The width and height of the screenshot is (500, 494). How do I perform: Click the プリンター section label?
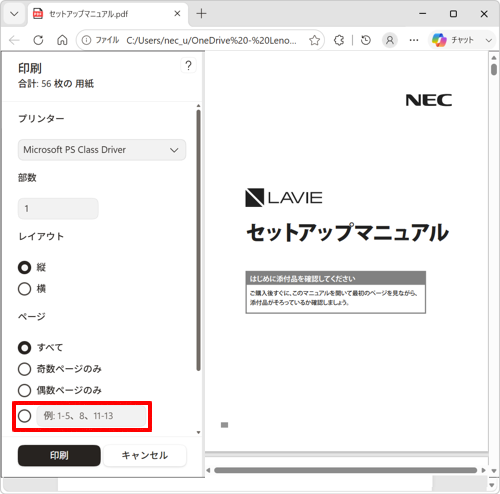41,119
